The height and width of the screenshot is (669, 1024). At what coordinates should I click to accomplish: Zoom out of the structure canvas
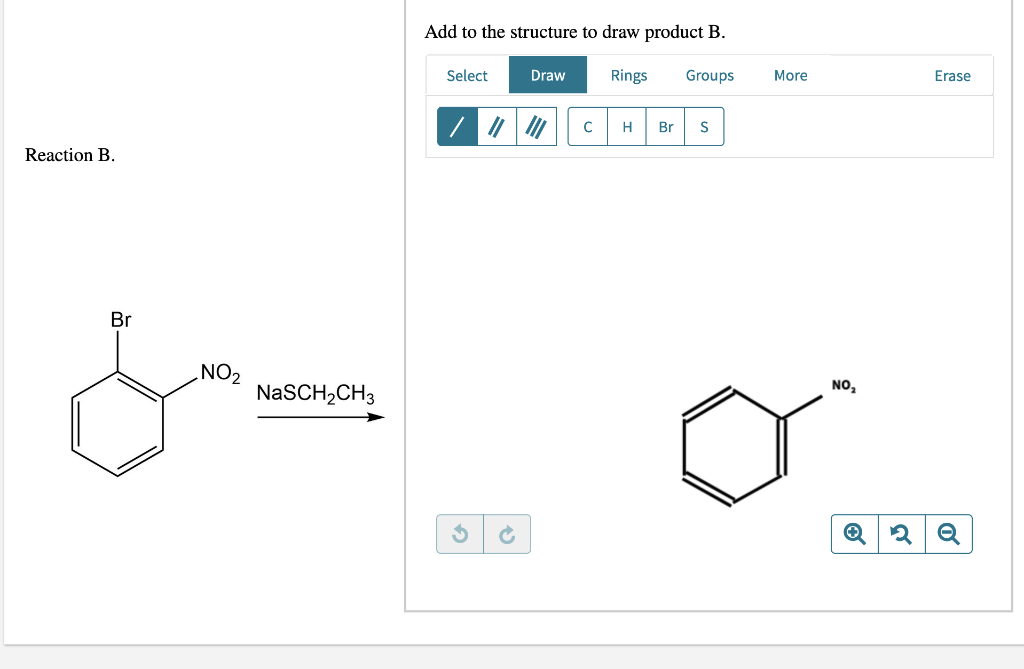coord(948,533)
